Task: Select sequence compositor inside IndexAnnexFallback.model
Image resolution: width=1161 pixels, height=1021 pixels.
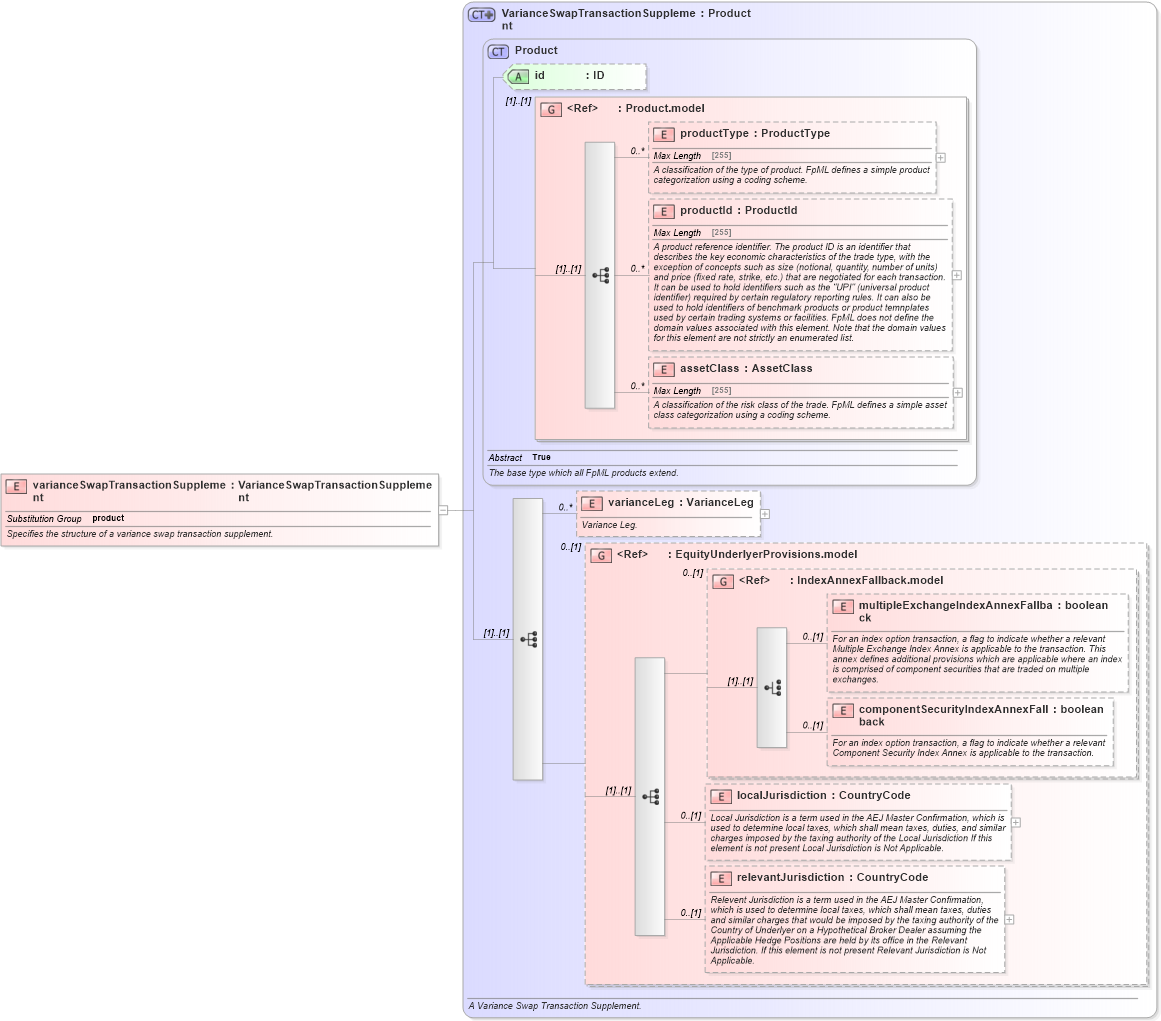Action: 772,688
